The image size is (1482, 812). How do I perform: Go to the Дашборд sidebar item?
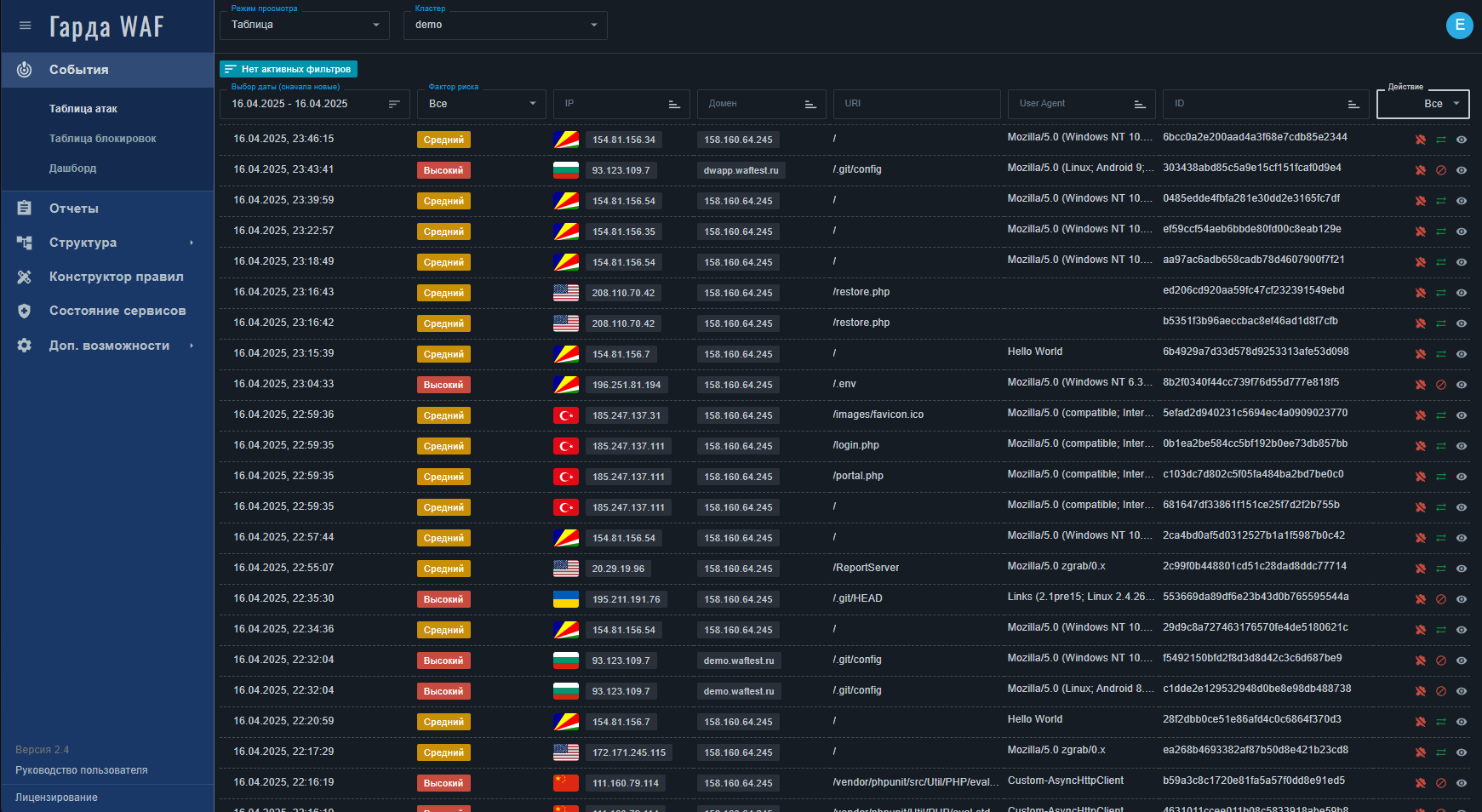tap(72, 169)
